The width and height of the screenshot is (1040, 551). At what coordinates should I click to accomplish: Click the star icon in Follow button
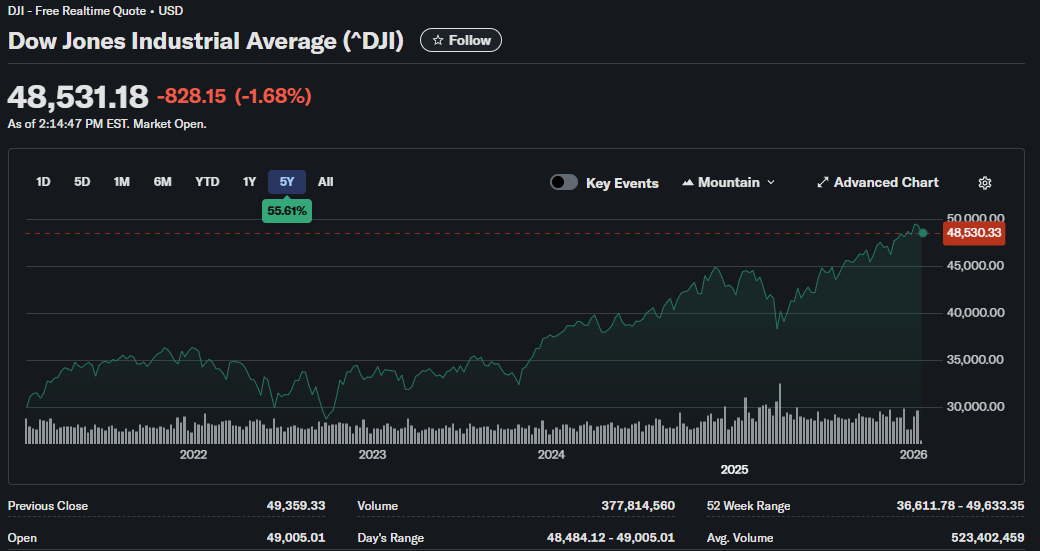[x=437, y=41]
